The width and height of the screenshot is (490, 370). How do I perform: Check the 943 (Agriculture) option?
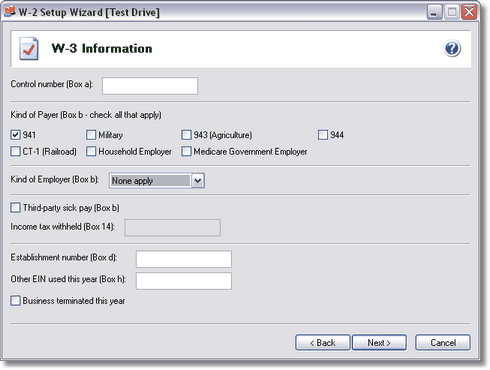tap(186, 135)
